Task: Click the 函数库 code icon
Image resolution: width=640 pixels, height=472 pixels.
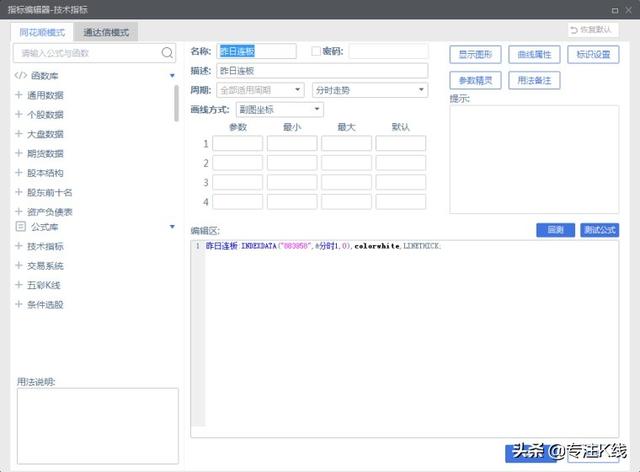Action: [x=20, y=76]
